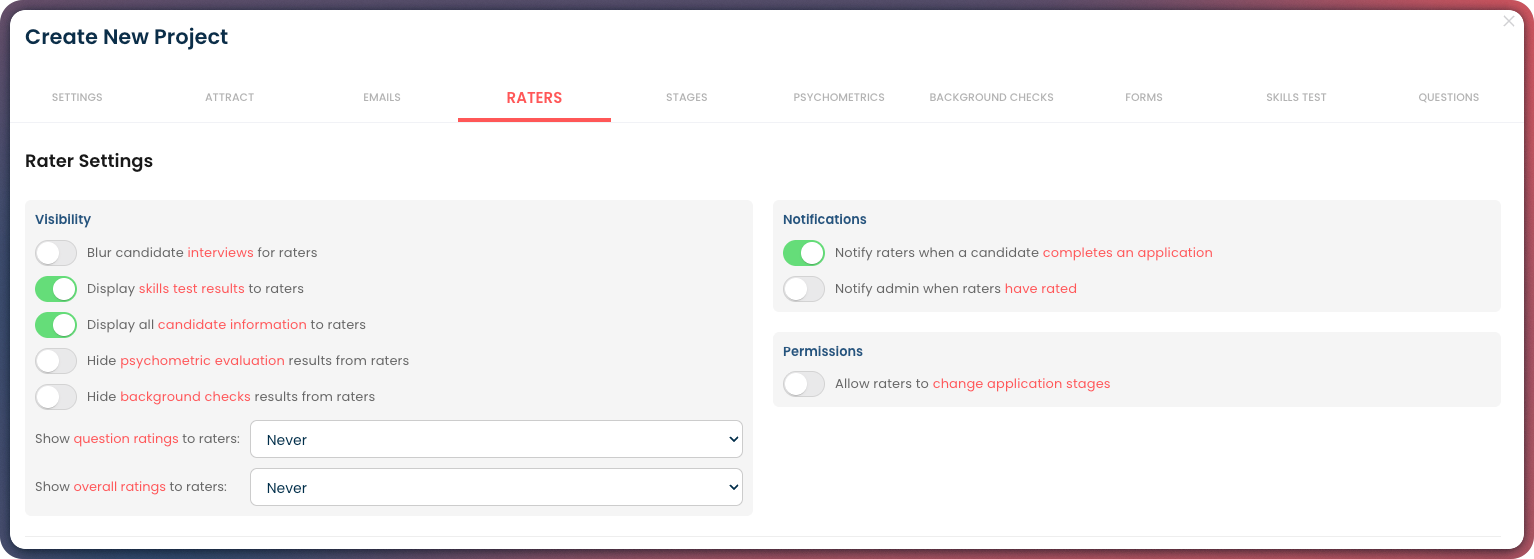Click the change application stages link
1534x559 pixels.
(1021, 384)
